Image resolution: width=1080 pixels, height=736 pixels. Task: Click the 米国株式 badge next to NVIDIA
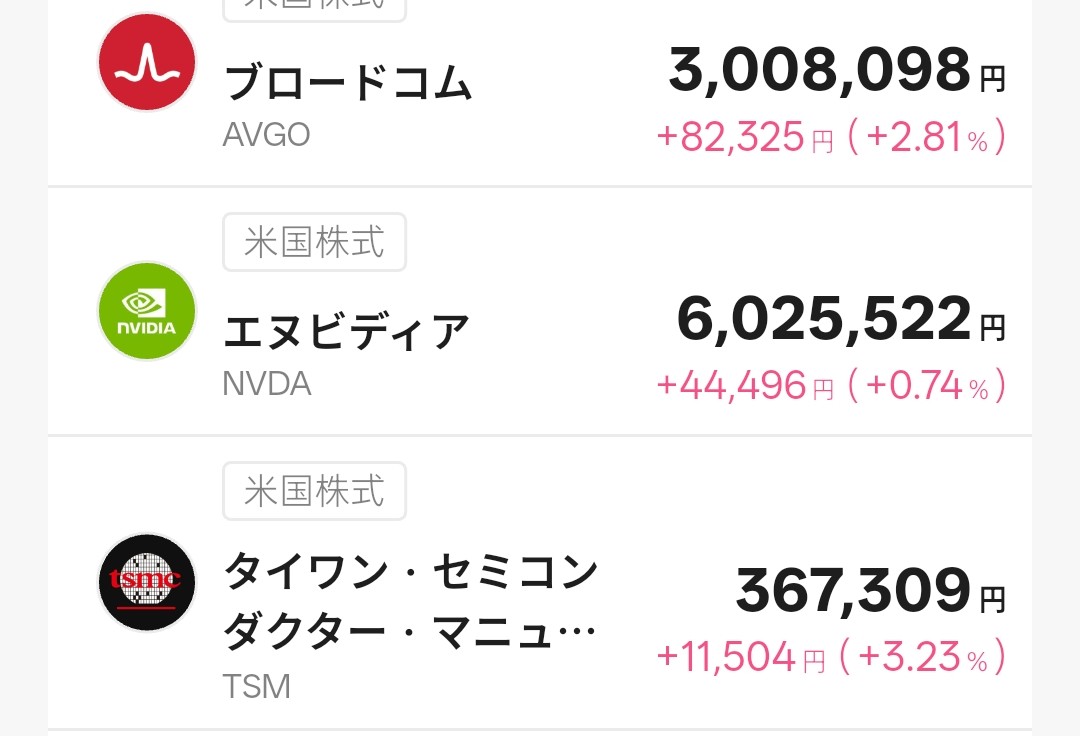314,242
